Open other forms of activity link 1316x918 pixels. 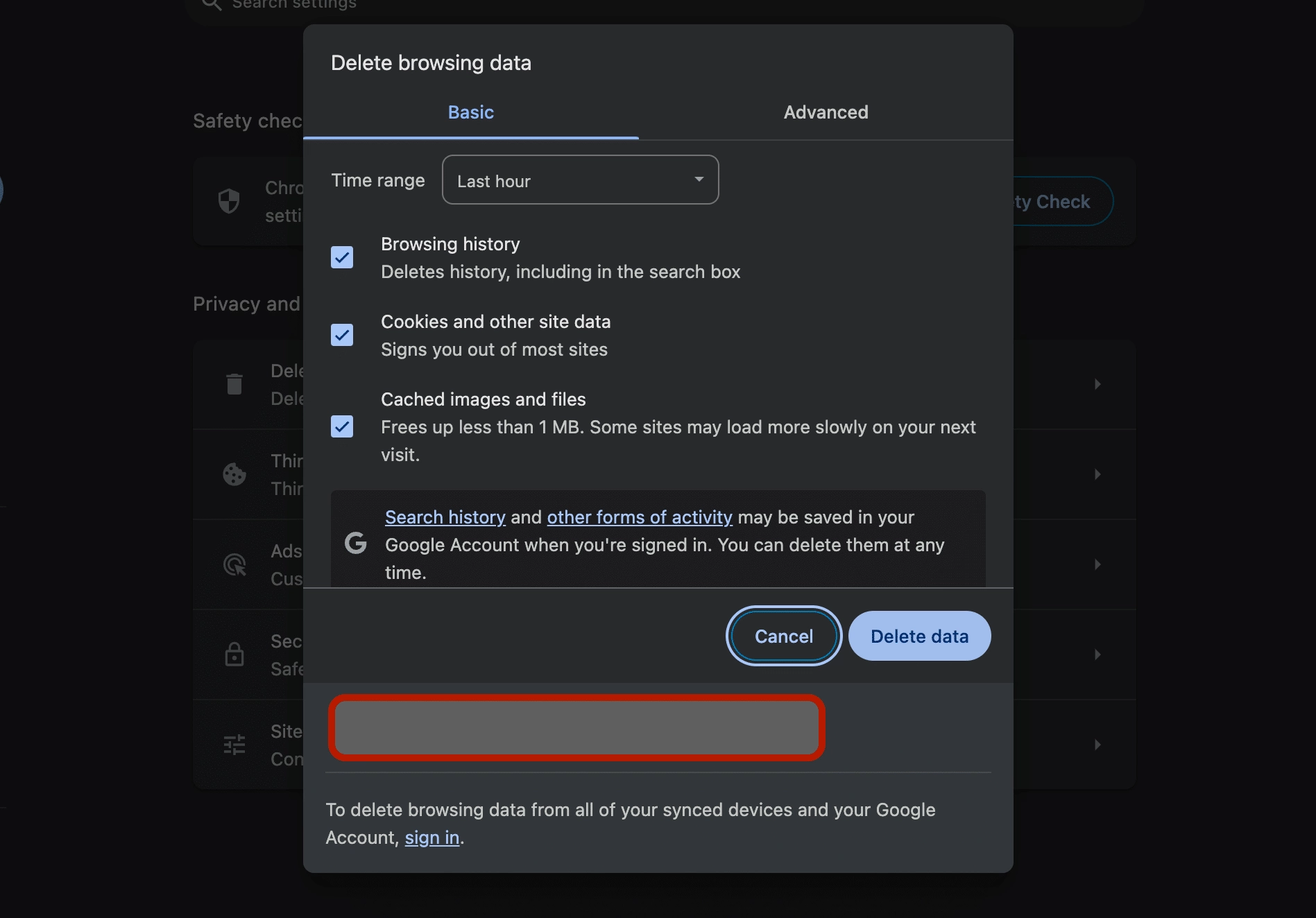[640, 517]
